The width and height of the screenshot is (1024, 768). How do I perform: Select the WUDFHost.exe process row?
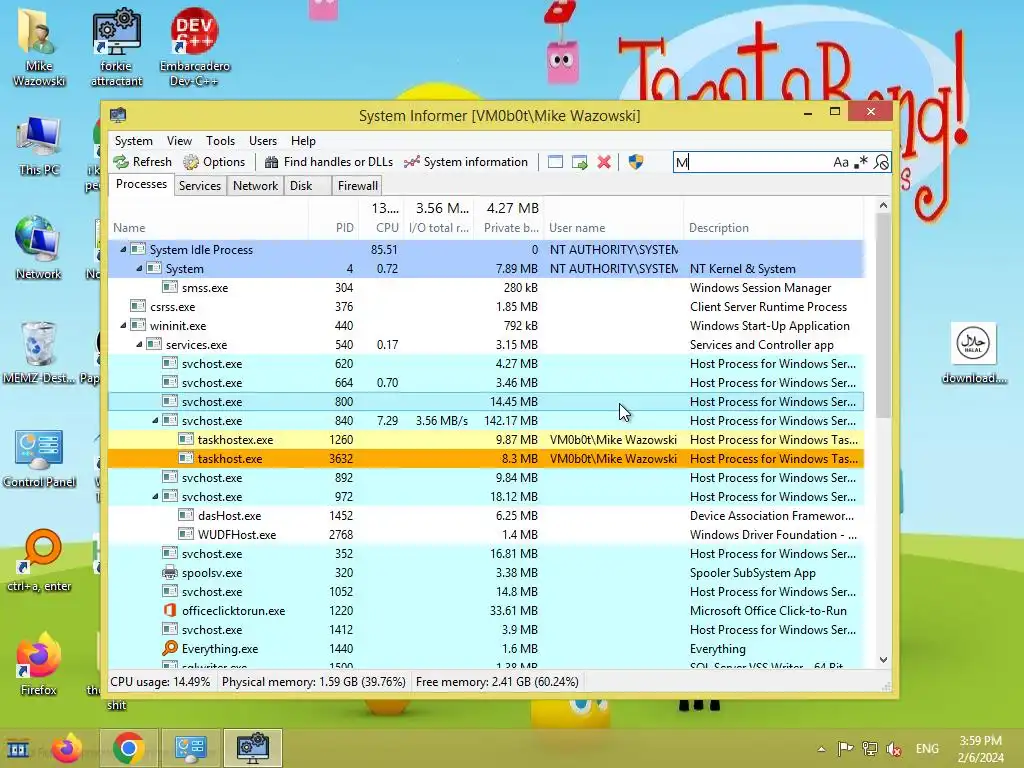coord(487,534)
